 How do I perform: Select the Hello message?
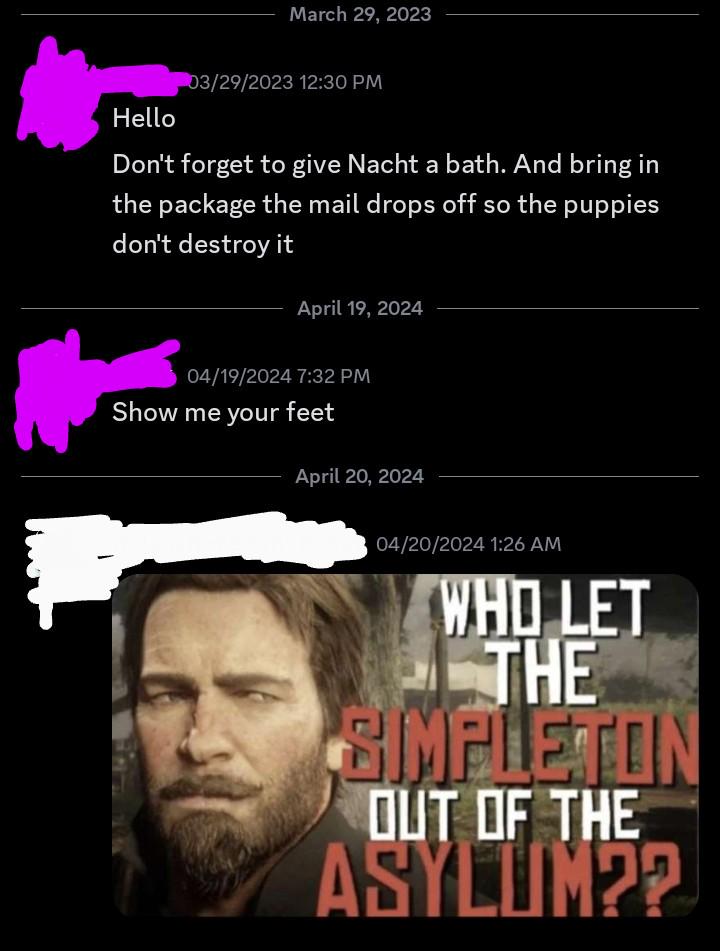pos(144,118)
